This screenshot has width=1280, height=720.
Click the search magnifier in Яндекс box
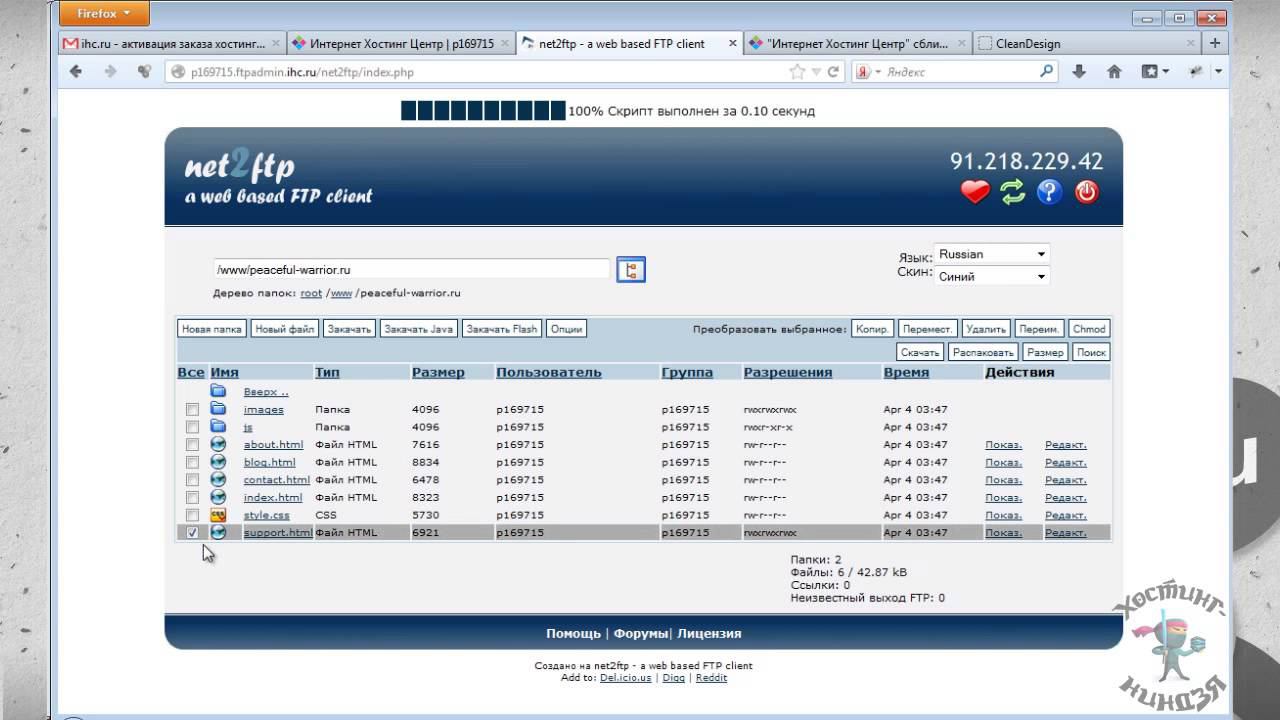1046,71
